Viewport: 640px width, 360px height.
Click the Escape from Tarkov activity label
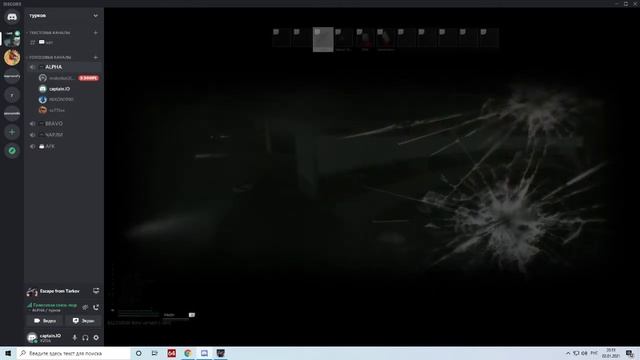click(60, 291)
